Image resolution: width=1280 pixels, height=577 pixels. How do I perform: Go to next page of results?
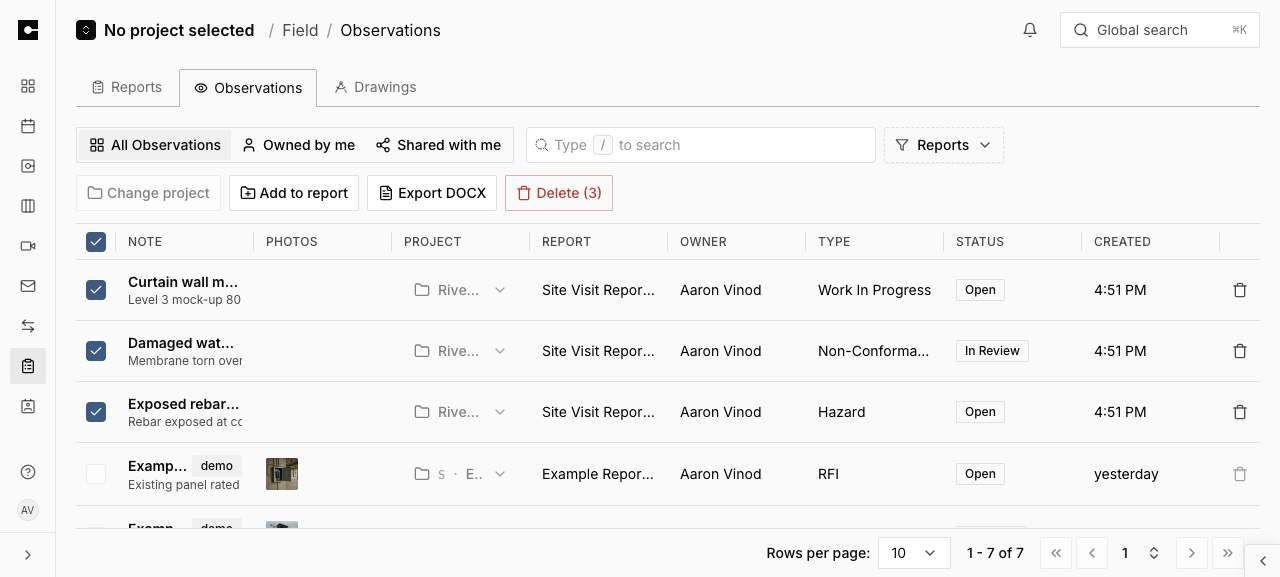click(x=1191, y=553)
